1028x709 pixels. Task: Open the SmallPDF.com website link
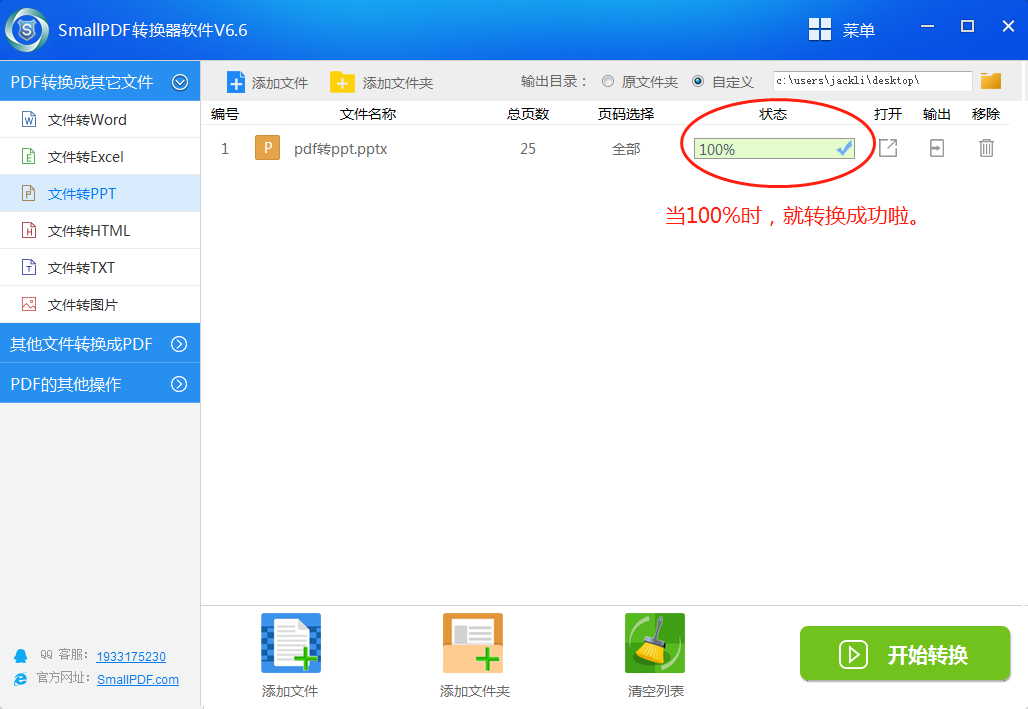point(140,679)
